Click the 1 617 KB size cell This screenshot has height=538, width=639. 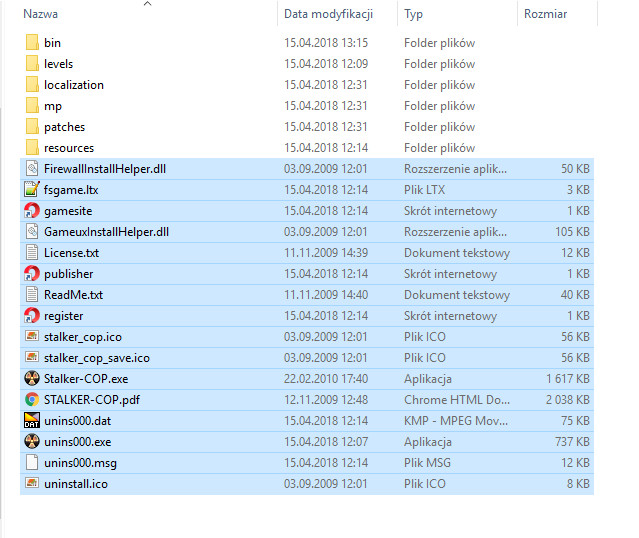coord(568,379)
